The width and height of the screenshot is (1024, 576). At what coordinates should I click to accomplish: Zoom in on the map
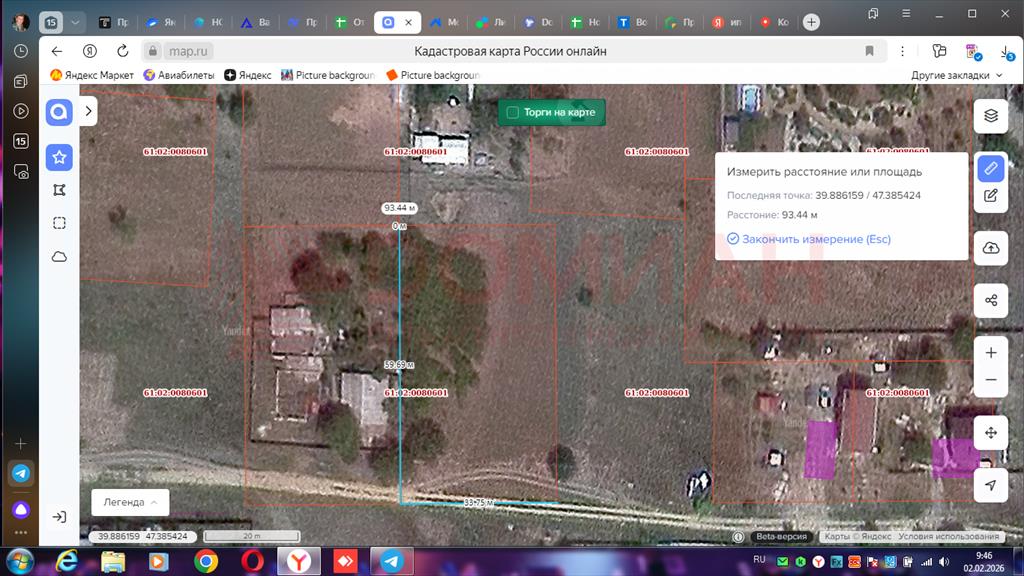pyautogui.click(x=990, y=353)
